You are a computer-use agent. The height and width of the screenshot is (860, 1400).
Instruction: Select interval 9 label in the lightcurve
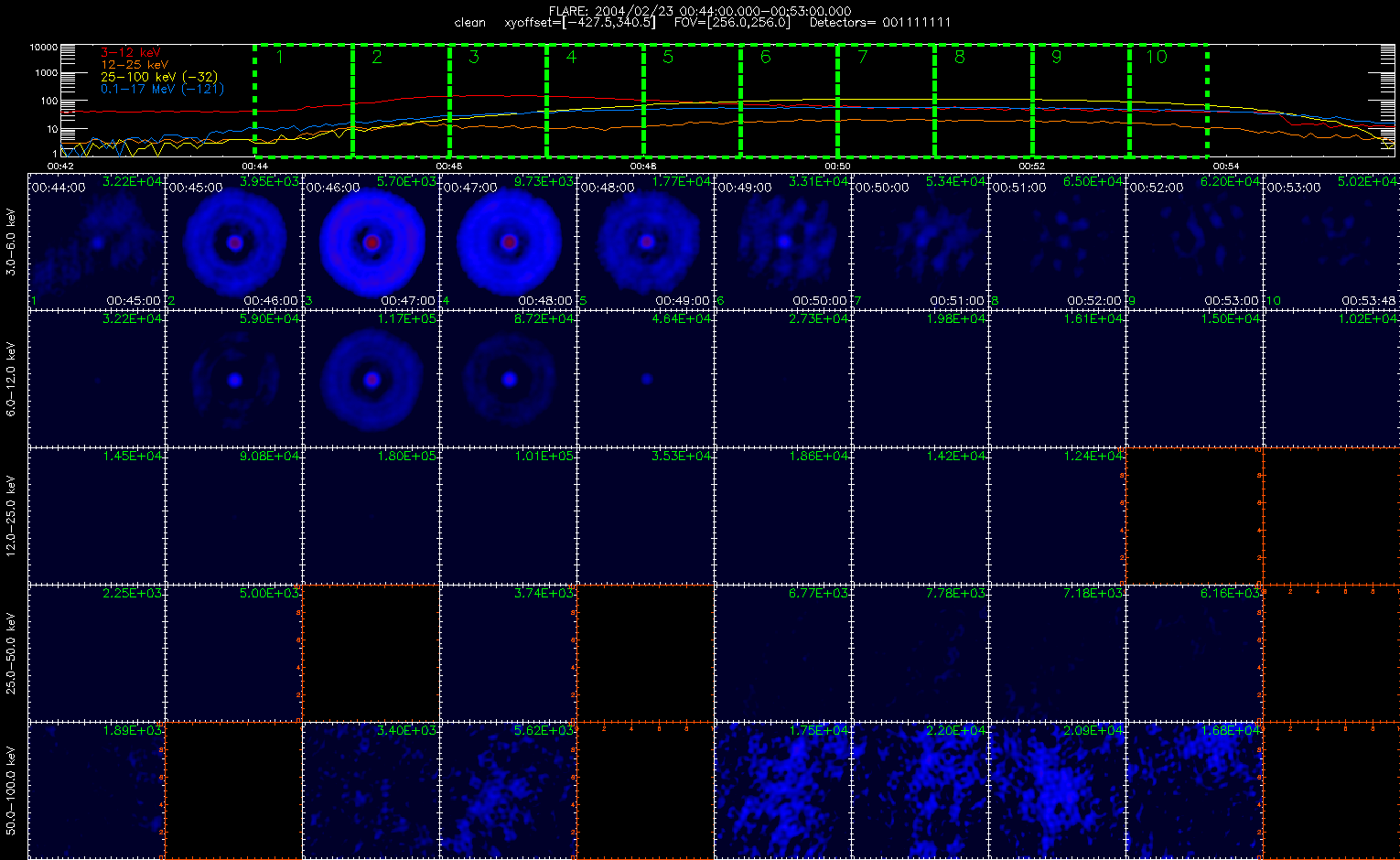(x=1056, y=57)
